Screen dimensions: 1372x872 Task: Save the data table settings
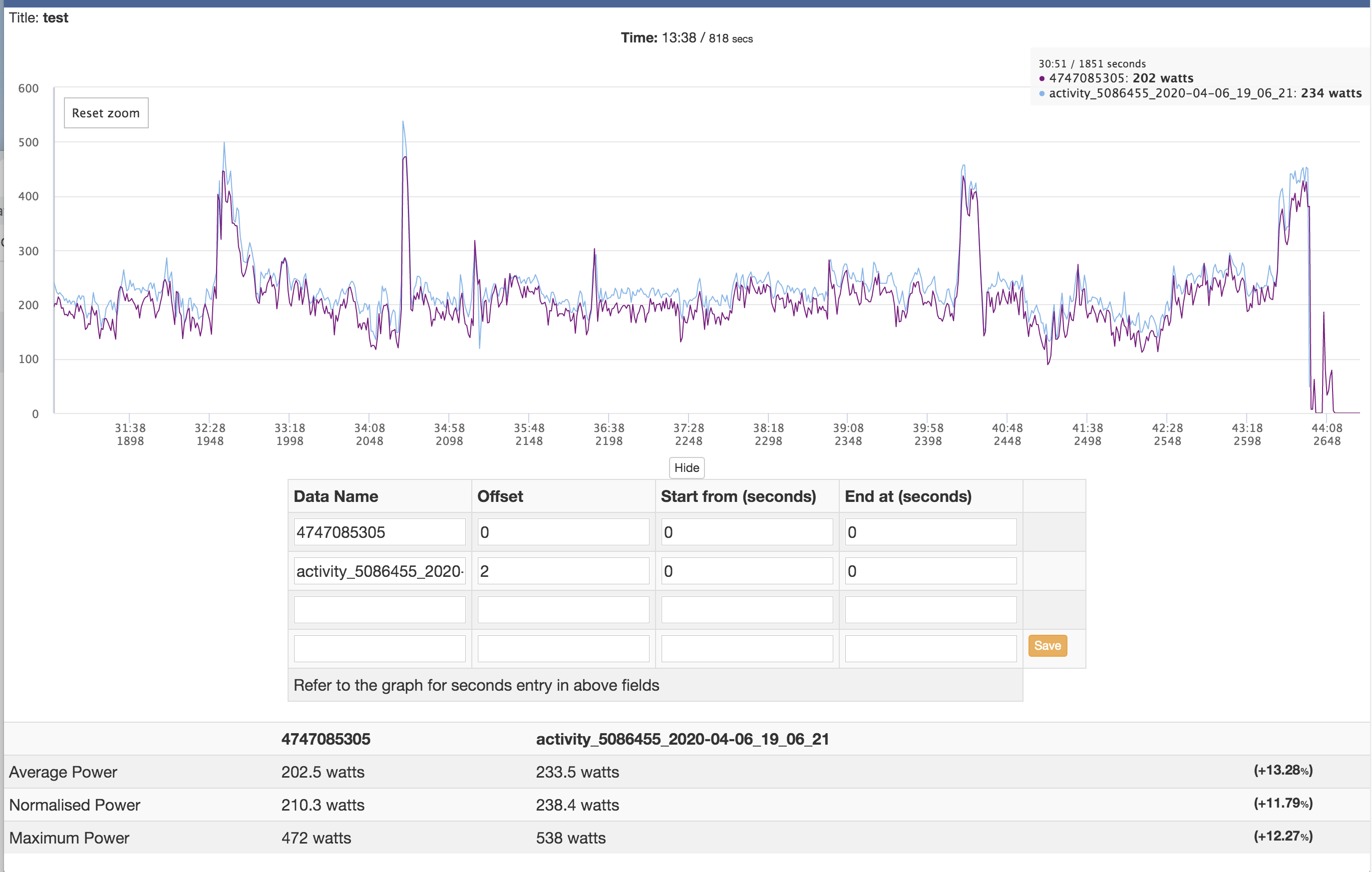(1048, 646)
